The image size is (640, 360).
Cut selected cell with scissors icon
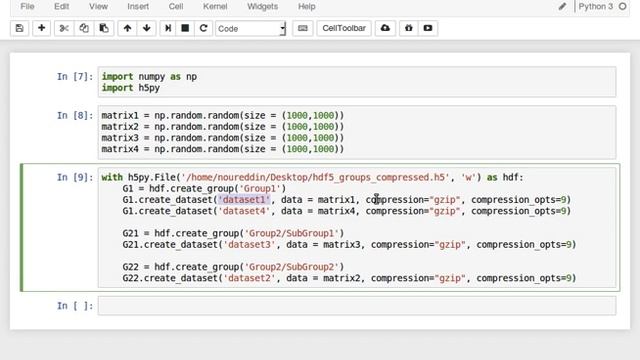pyautogui.click(x=64, y=28)
